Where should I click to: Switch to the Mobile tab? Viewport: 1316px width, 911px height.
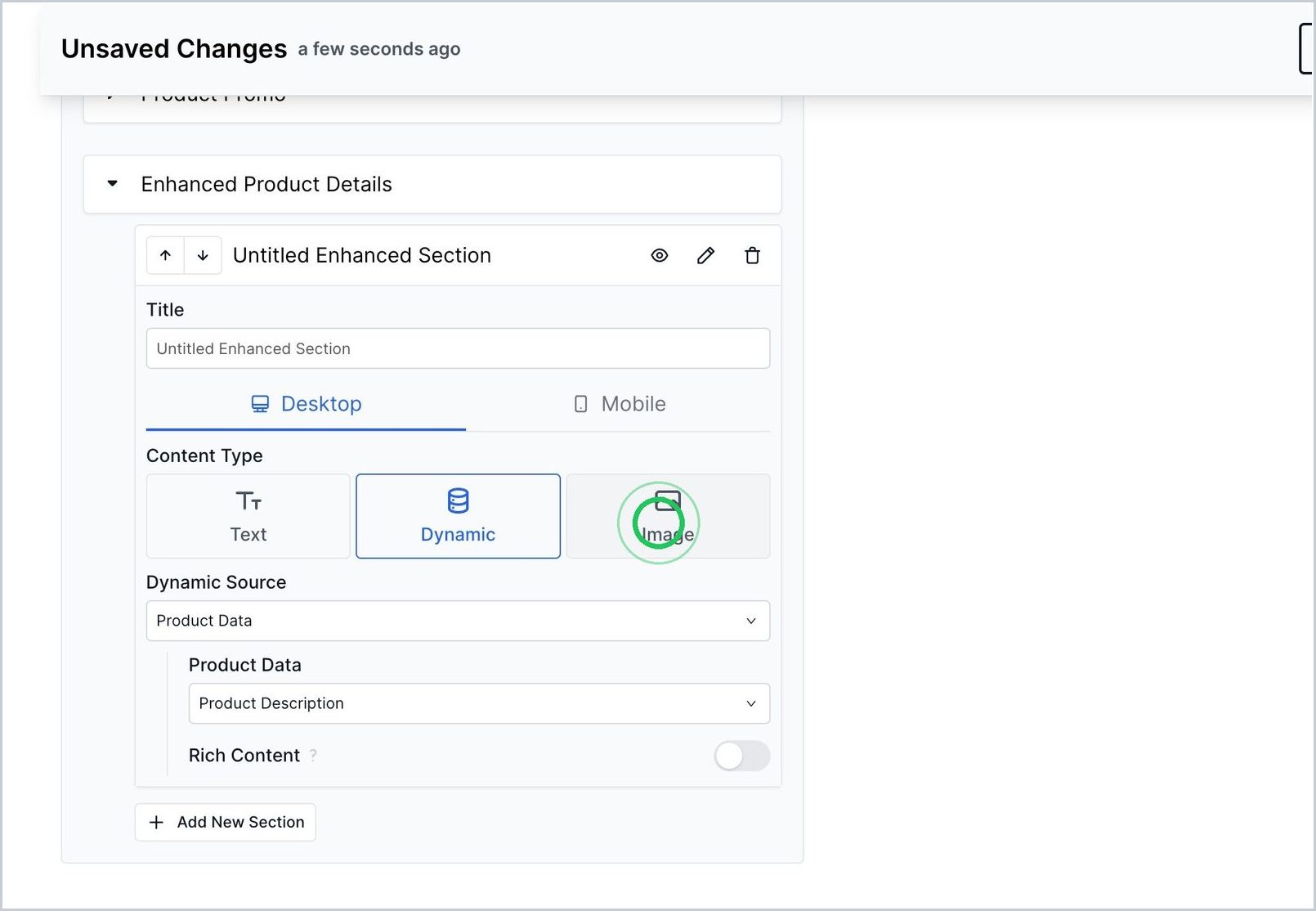point(619,404)
